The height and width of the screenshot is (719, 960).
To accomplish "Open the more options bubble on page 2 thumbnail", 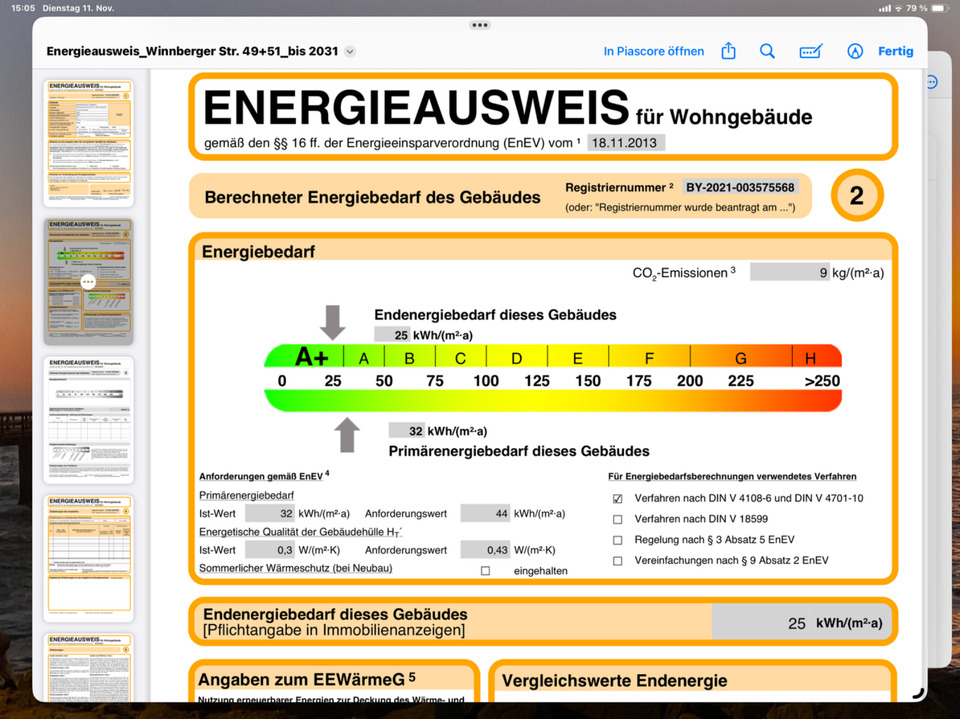I will (x=88, y=282).
